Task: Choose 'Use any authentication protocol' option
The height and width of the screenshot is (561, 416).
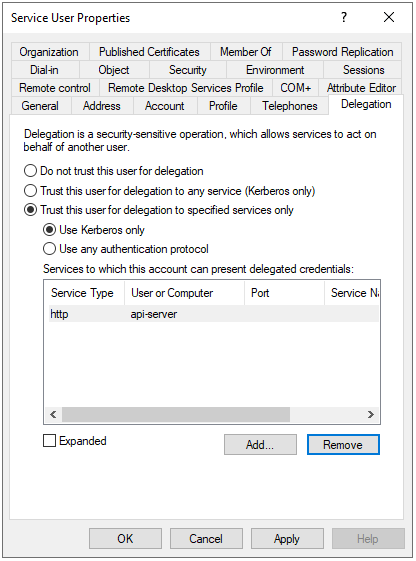Action: [49, 249]
